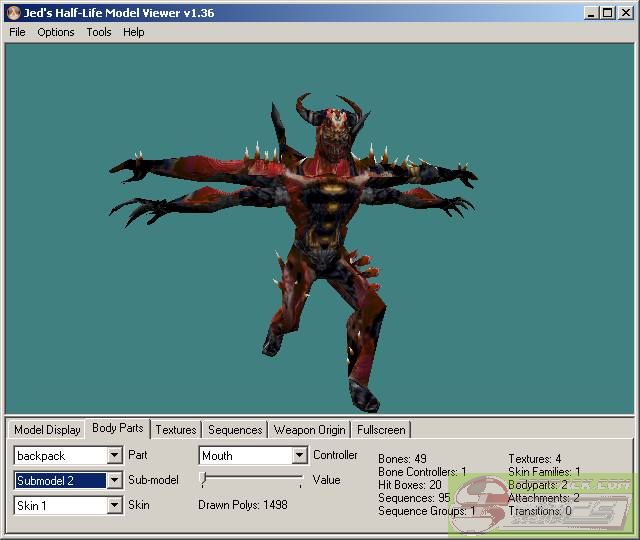Click the 'Bones: 49' statistic
The height and width of the screenshot is (540, 640).
(402, 459)
